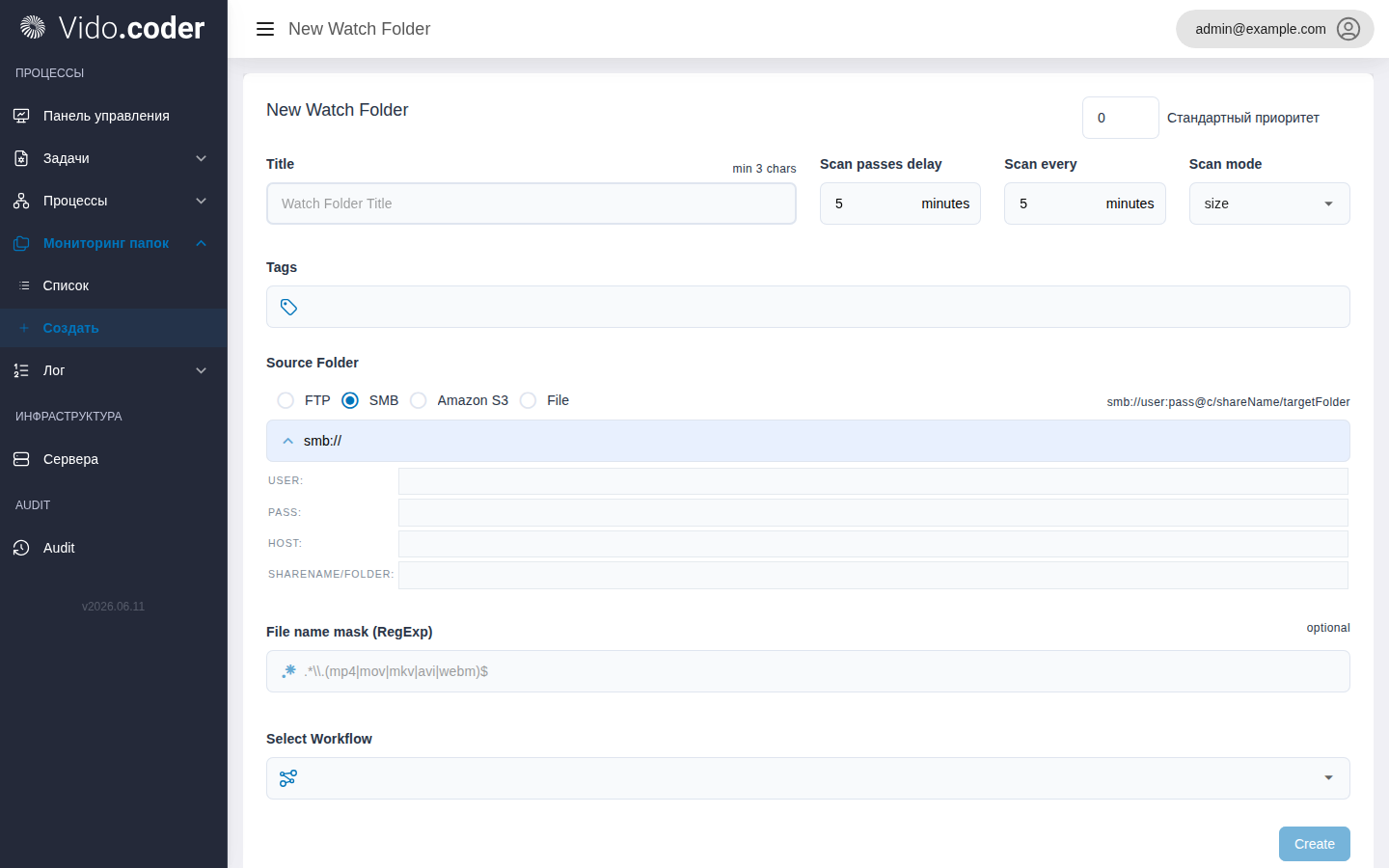
Task: Collapse the Мониторинг папок submenu chevron
Action: [x=202, y=243]
